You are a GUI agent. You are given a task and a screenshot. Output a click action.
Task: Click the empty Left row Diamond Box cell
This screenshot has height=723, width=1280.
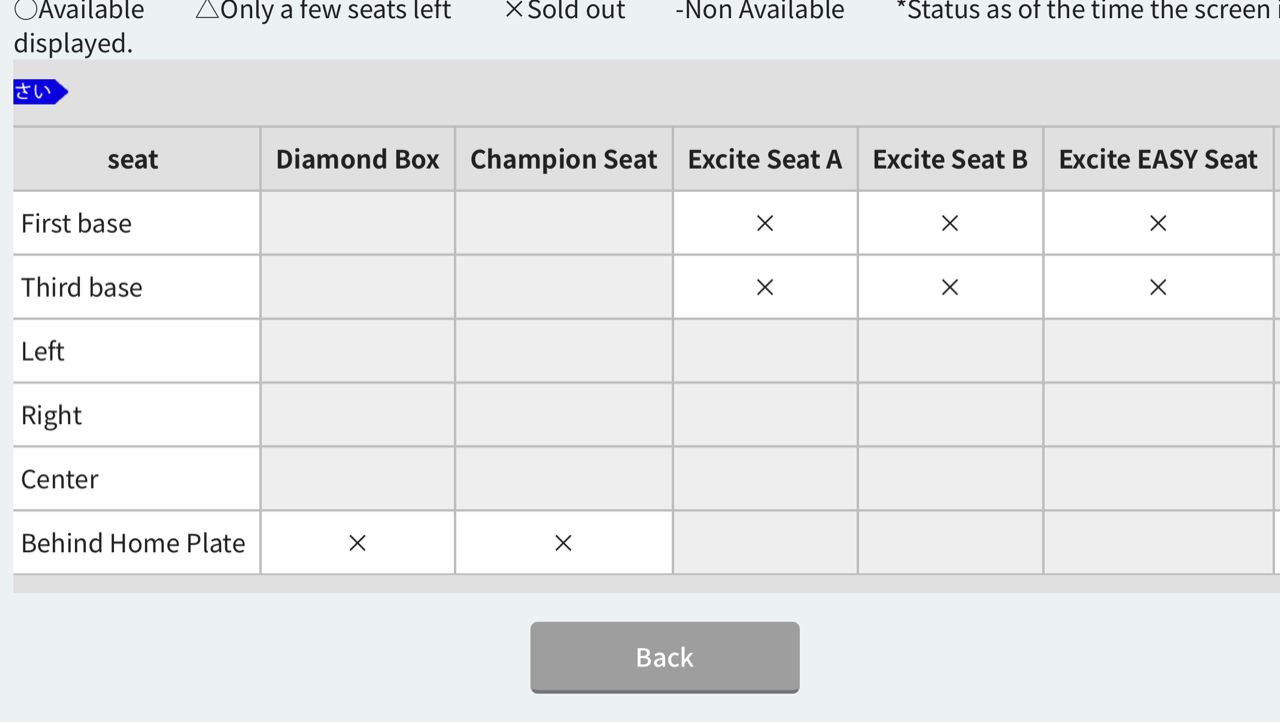pos(357,351)
